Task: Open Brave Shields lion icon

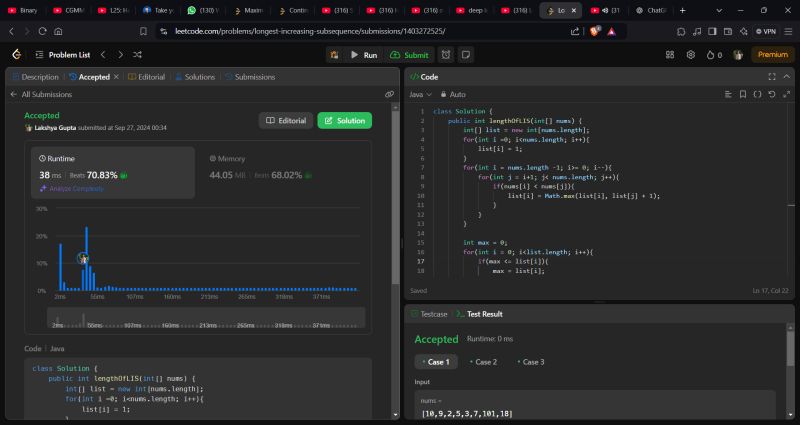Action: pos(594,31)
